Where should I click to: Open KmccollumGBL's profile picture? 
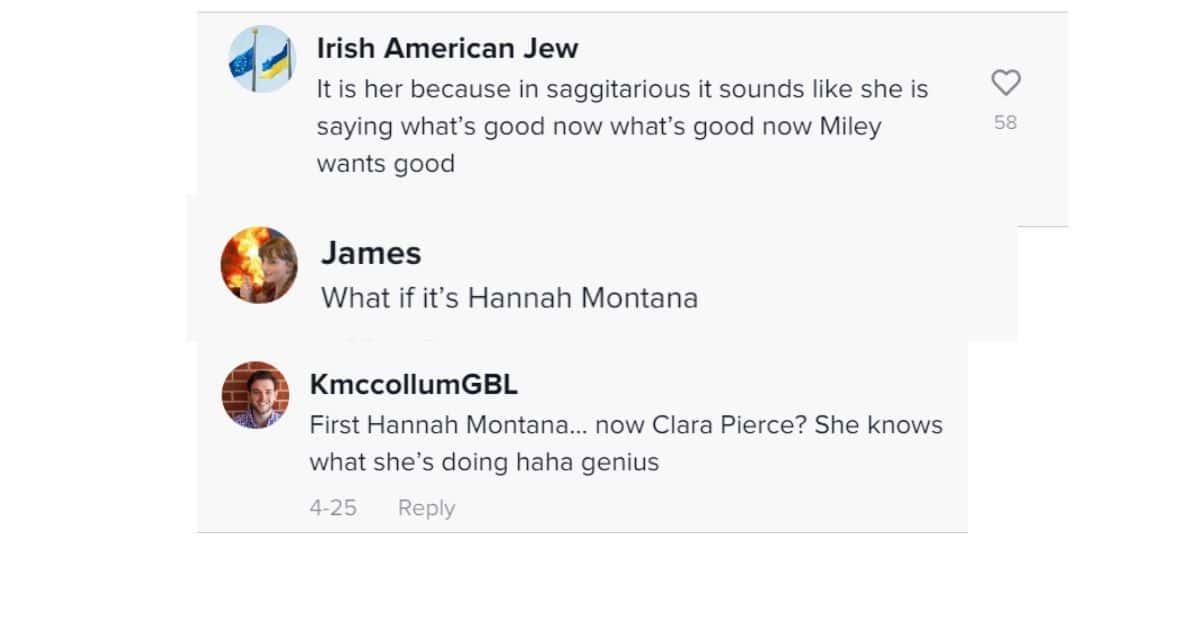point(255,395)
